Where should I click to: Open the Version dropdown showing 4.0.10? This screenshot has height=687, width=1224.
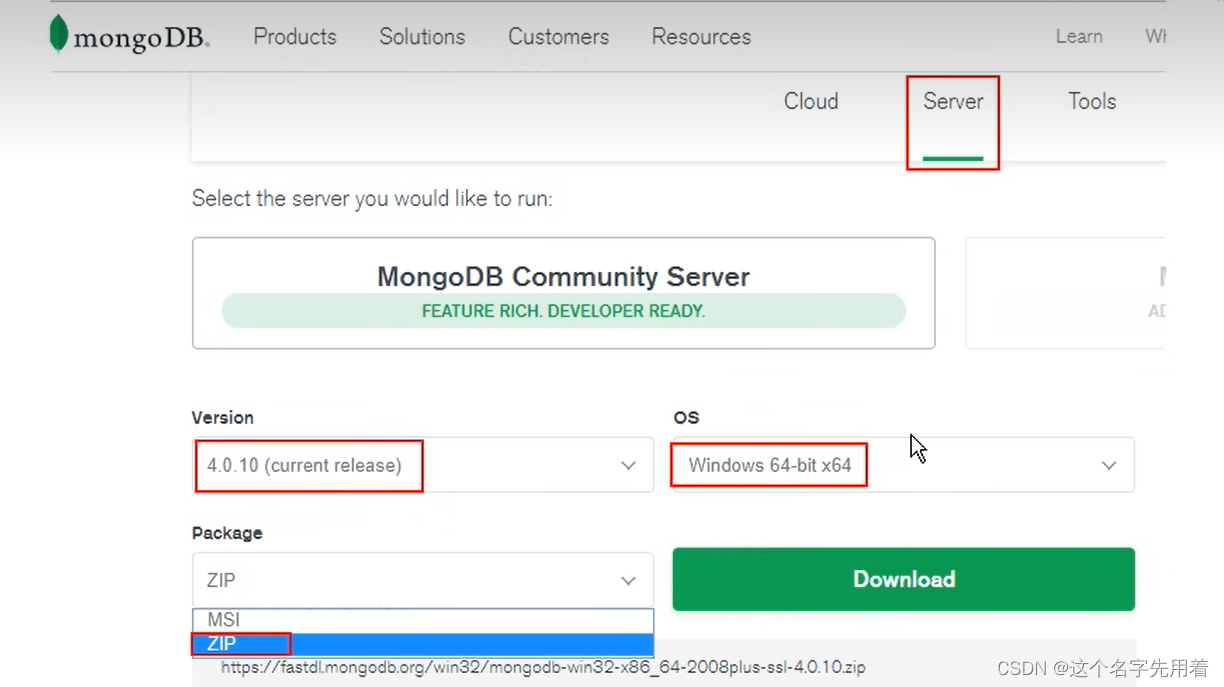[x=422, y=465]
